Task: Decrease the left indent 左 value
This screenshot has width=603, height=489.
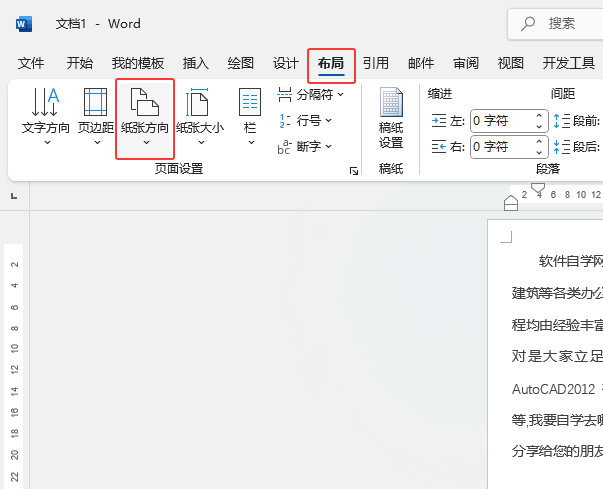Action: click(x=539, y=126)
